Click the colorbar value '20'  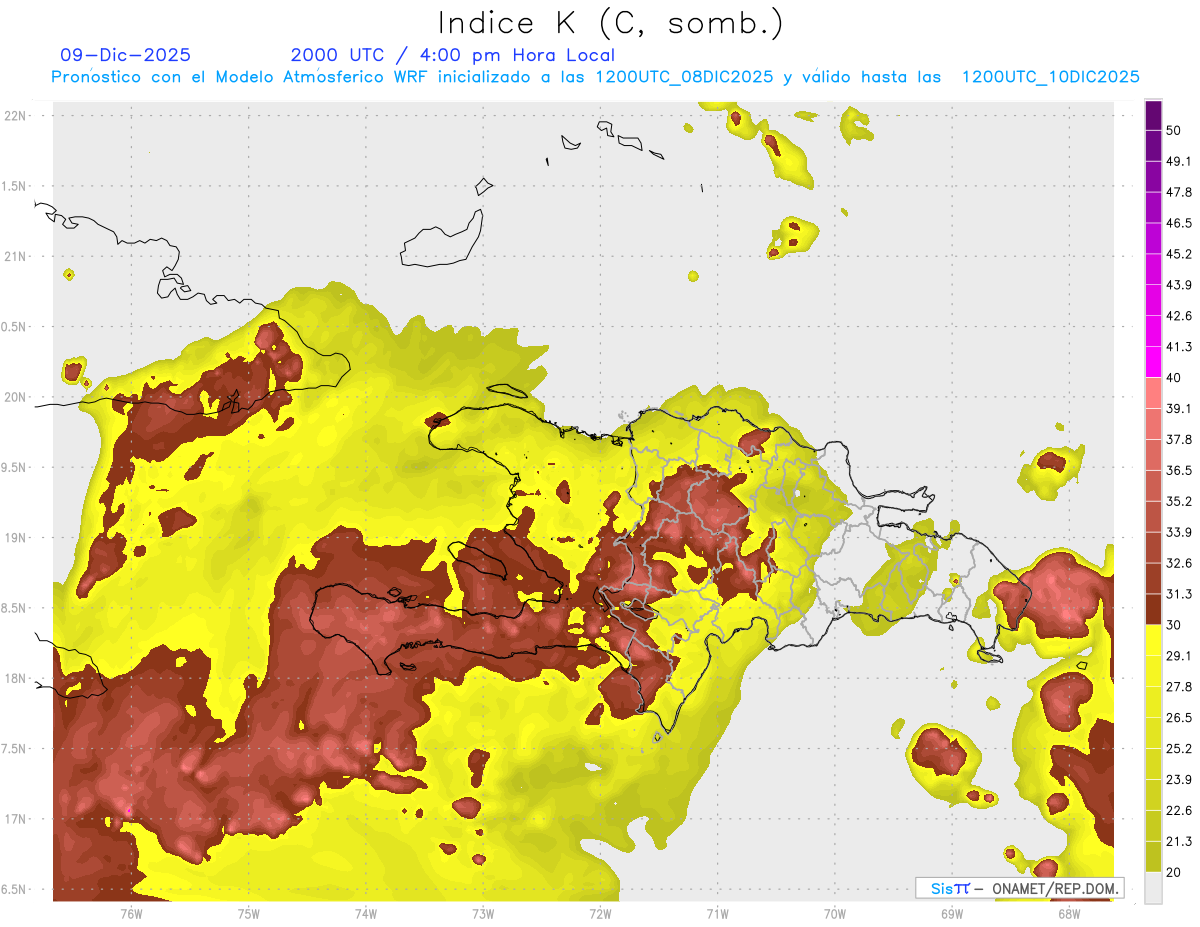(1174, 873)
